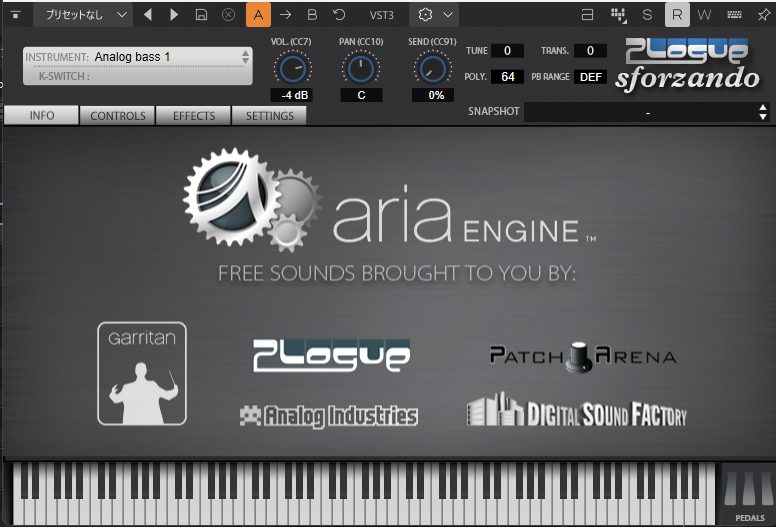Click the K-SWITCH field
776x527 pixels.
click(x=138, y=76)
